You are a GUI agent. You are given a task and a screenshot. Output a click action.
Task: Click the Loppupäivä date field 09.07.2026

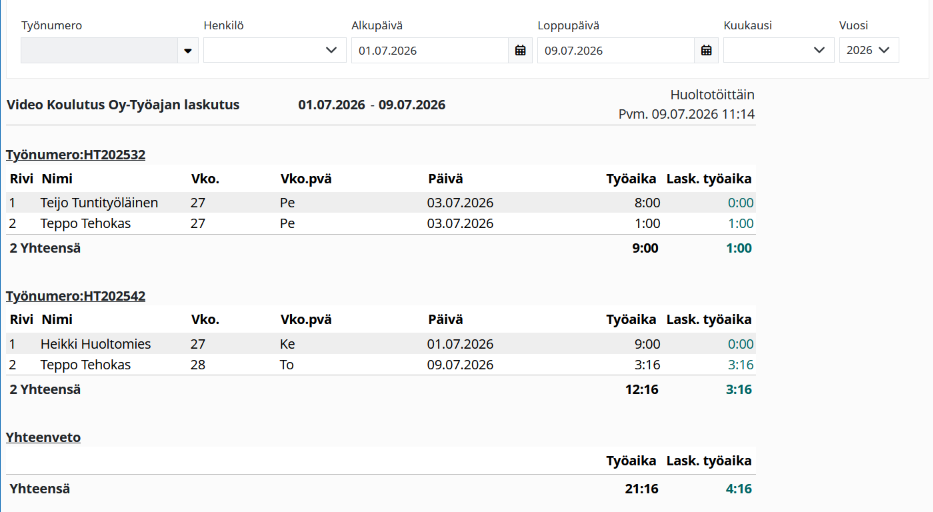616,51
